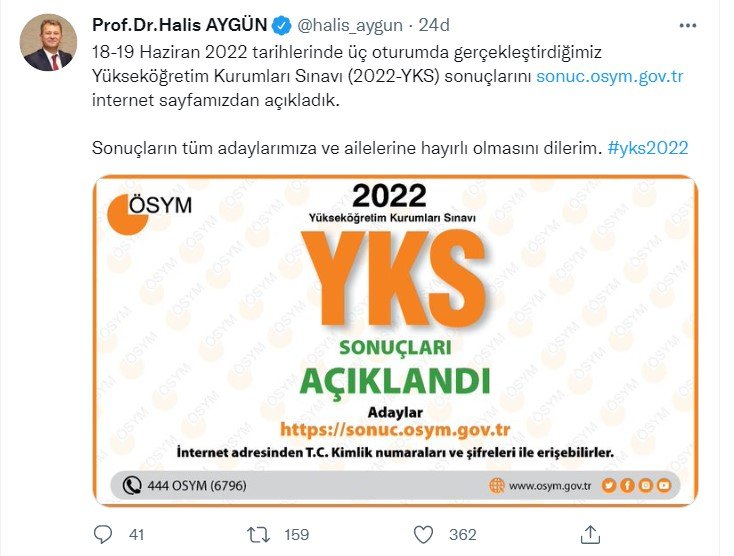Open the Prof.Dr.Halis AYGÜN display name
The image size is (734, 556).
[180, 25]
